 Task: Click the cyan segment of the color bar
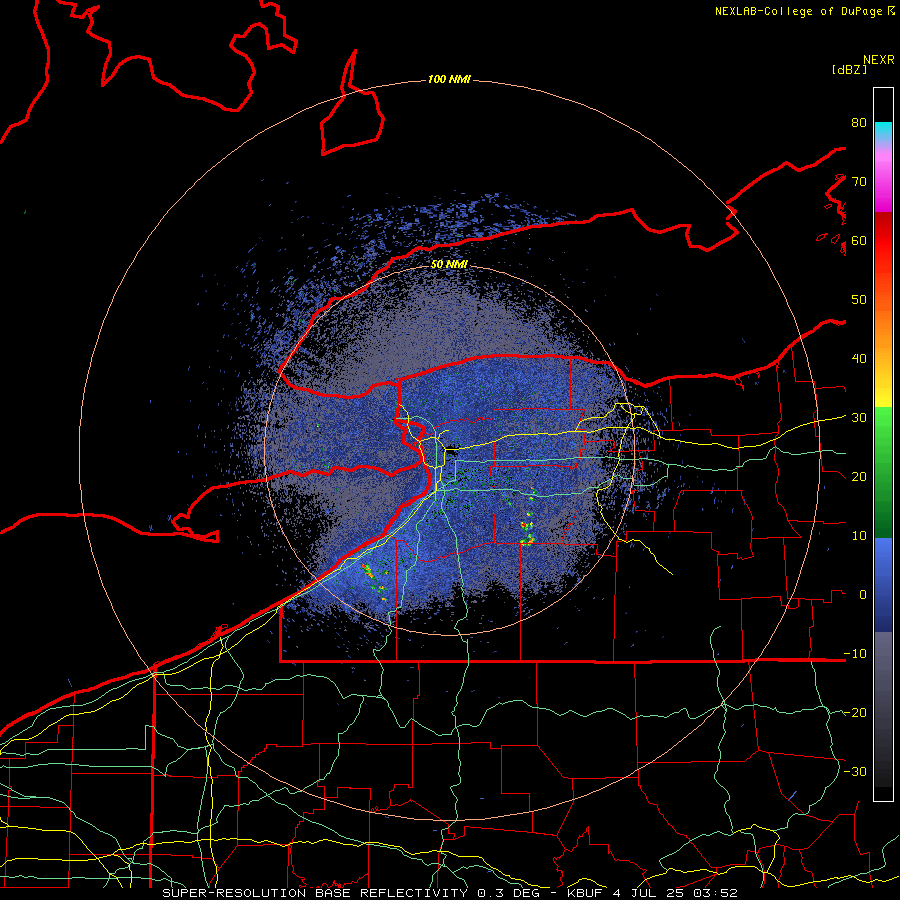[883, 131]
